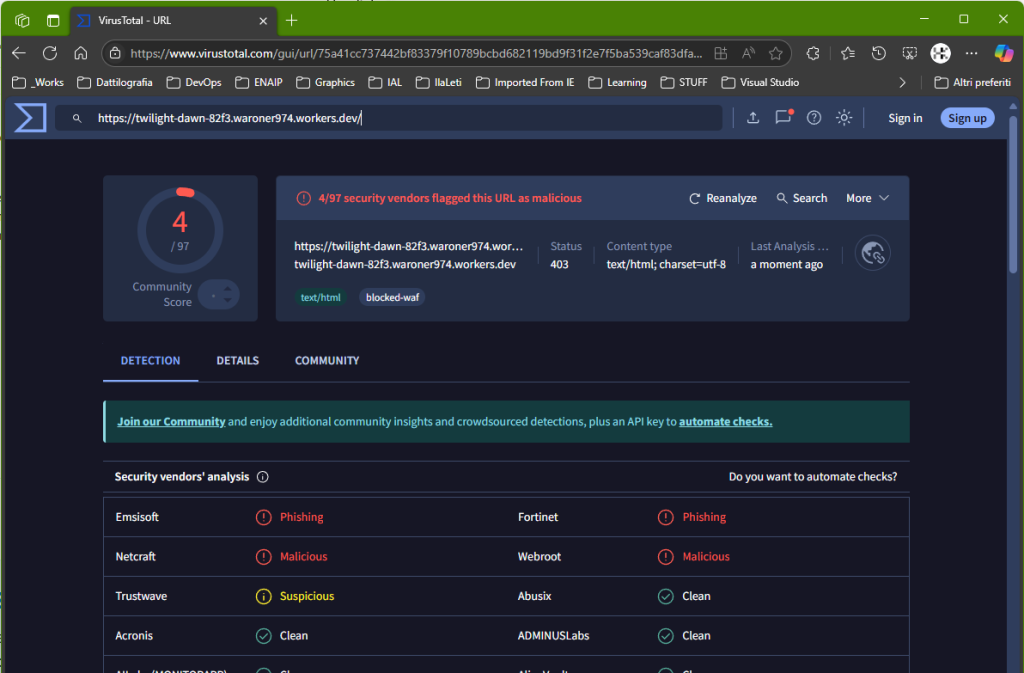This screenshot has height=673, width=1024.
Task: Open the Imported From IE folder
Action: (x=525, y=83)
